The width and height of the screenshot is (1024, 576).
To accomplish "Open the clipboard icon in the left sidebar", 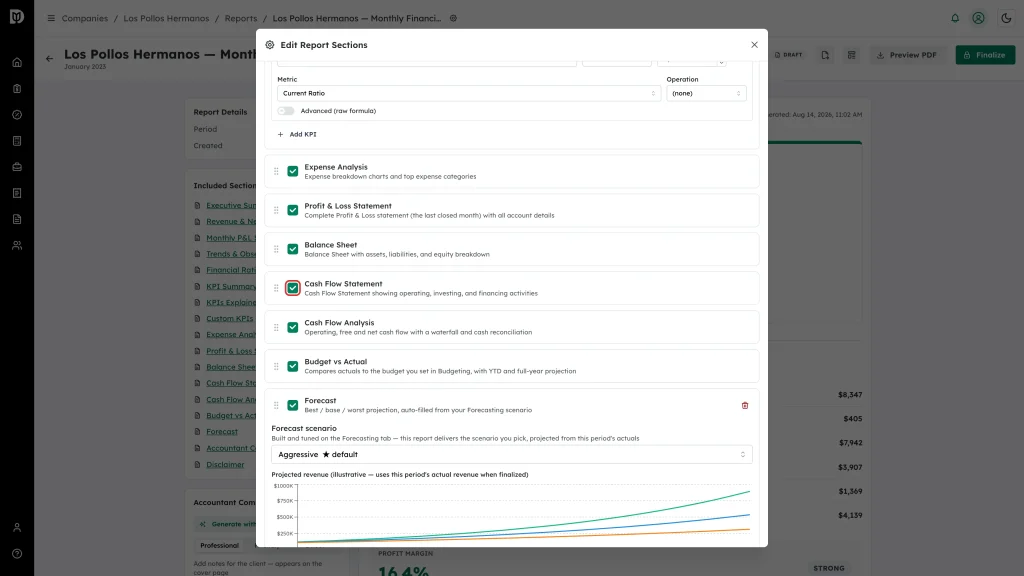I will point(17,89).
